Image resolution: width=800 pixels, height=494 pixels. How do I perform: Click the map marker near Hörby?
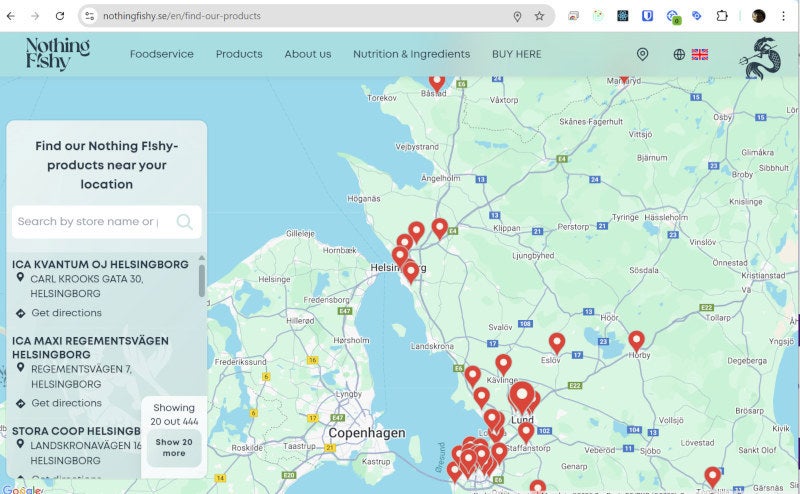636,341
